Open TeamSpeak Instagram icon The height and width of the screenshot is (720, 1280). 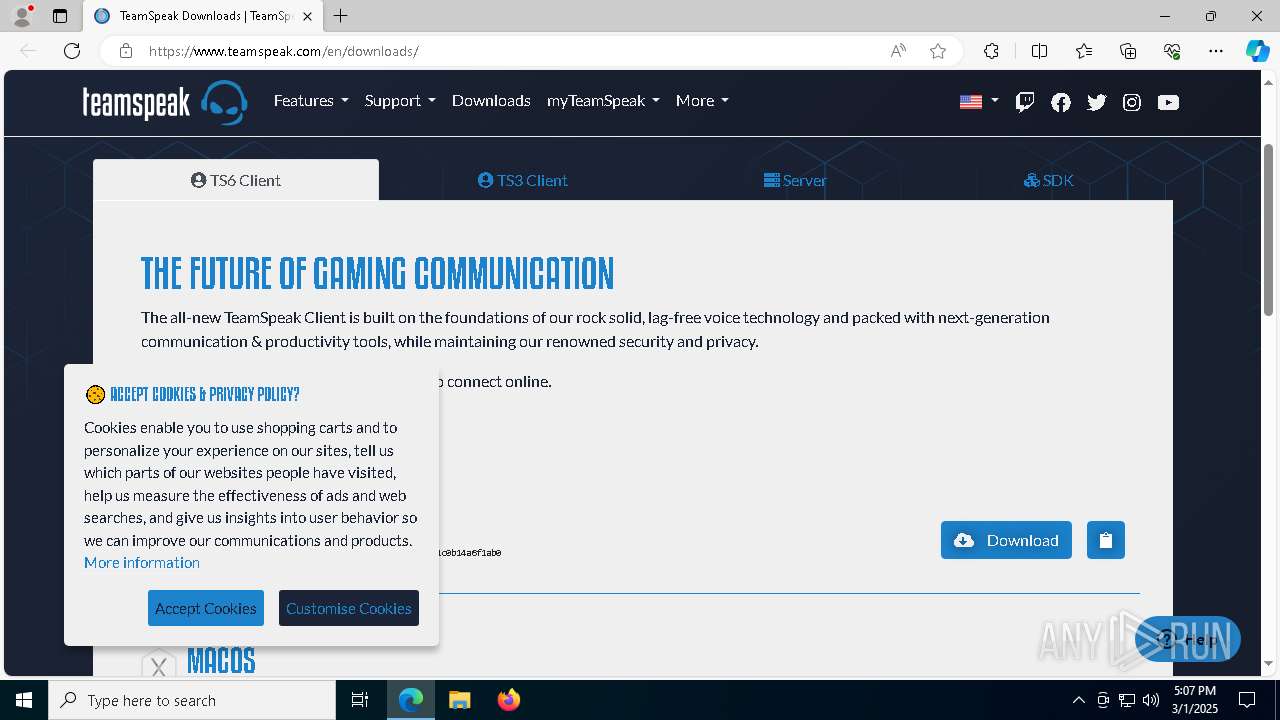click(x=1132, y=102)
